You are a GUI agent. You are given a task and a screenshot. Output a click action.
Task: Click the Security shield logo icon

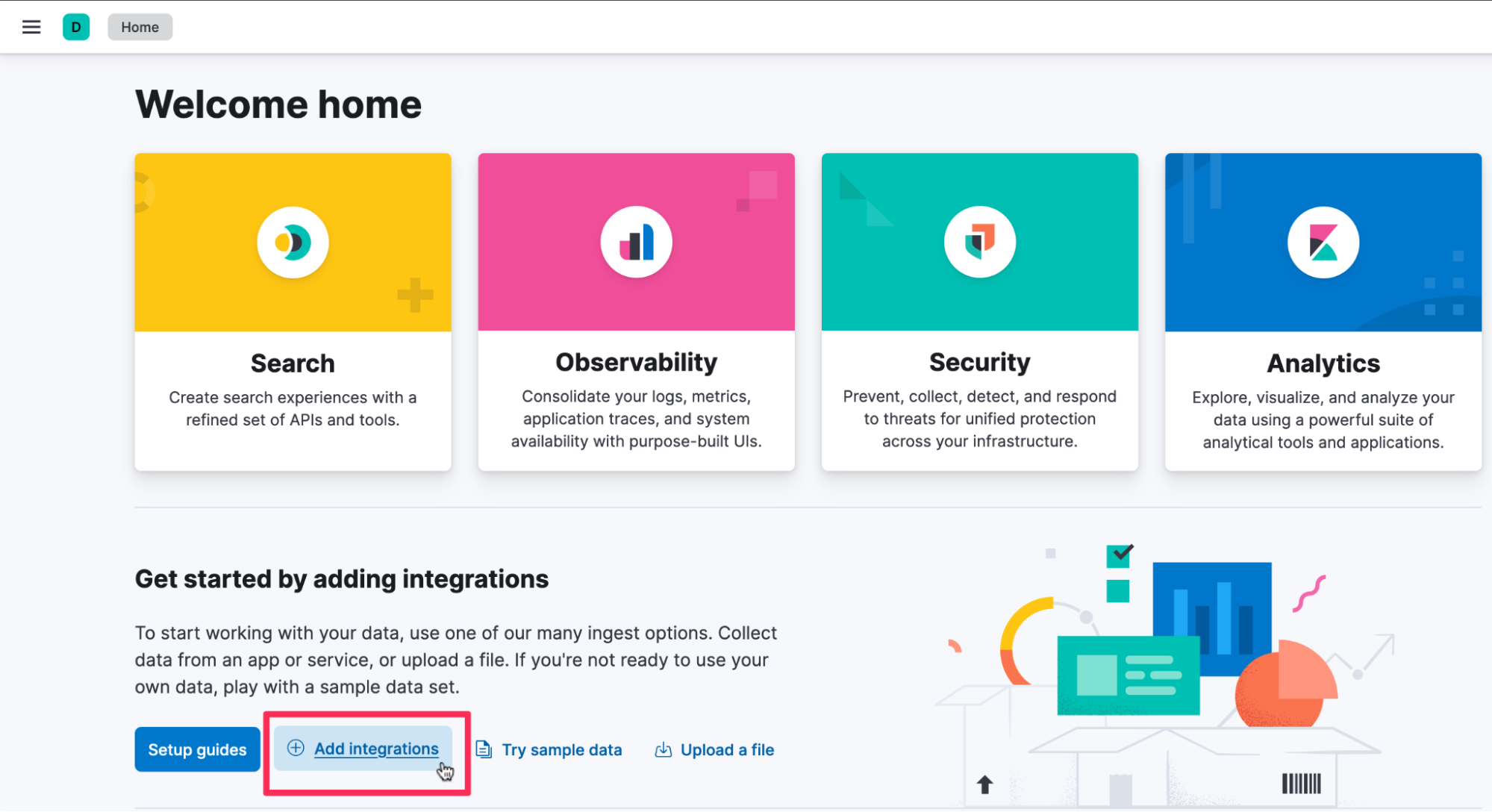coord(979,243)
